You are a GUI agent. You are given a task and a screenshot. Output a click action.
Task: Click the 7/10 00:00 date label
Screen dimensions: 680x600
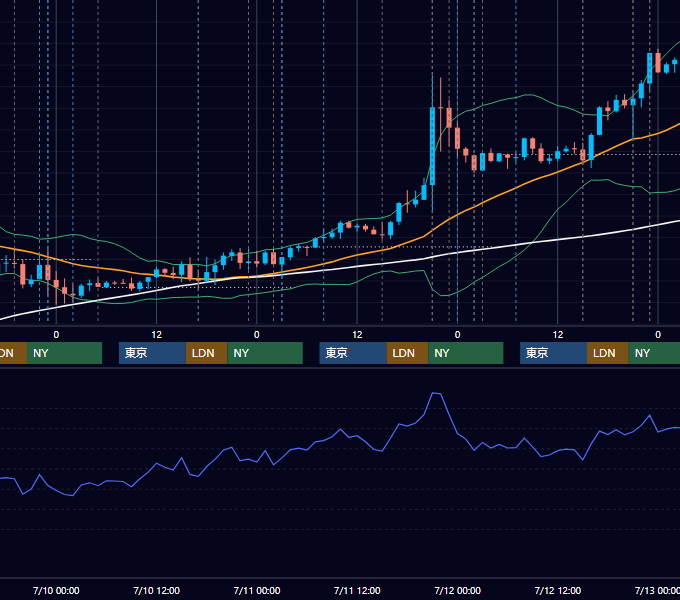(56, 590)
